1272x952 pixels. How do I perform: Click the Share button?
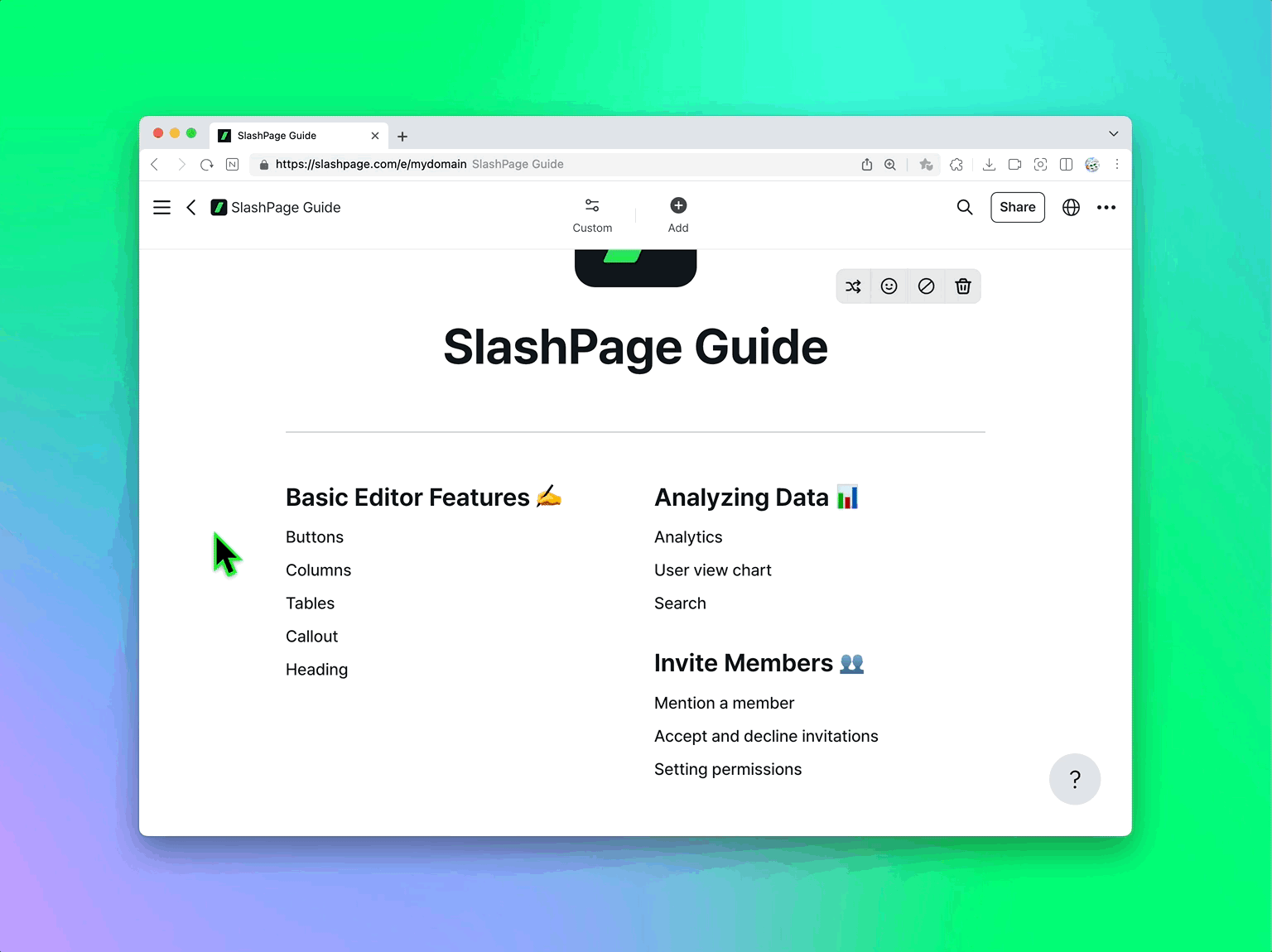coord(1018,207)
